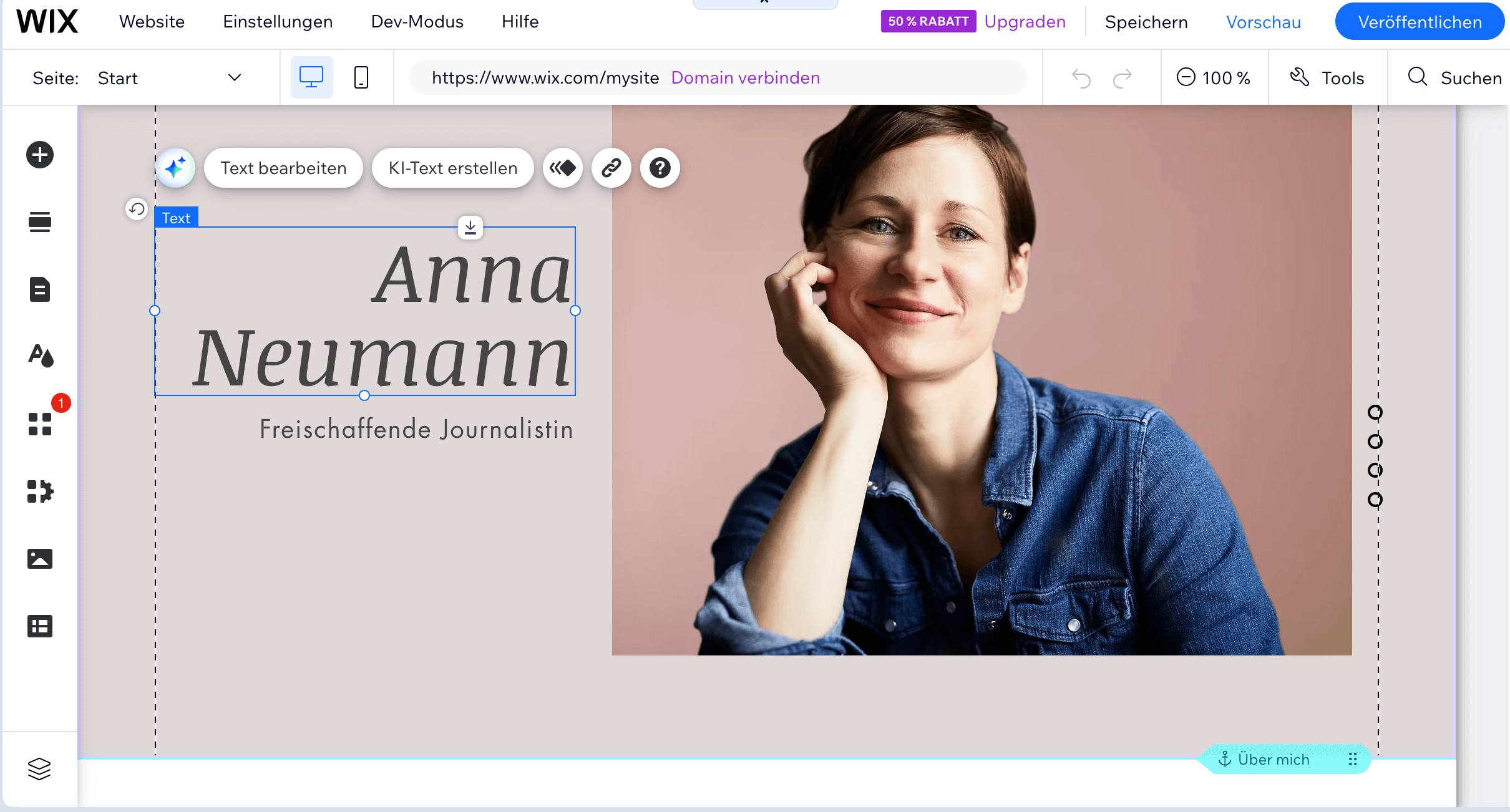The height and width of the screenshot is (812, 1510).
Task: Open the Tools panel
Action: pyautogui.click(x=1327, y=78)
